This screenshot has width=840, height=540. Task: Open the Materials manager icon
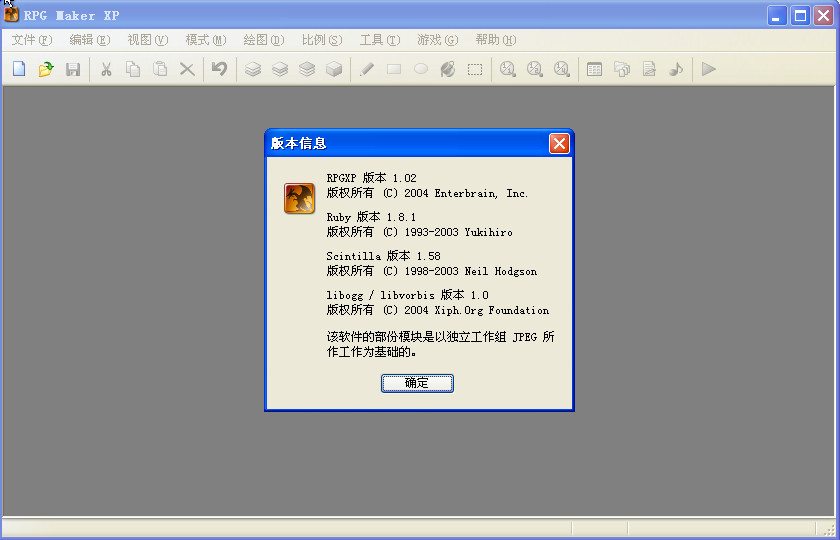tap(621, 69)
